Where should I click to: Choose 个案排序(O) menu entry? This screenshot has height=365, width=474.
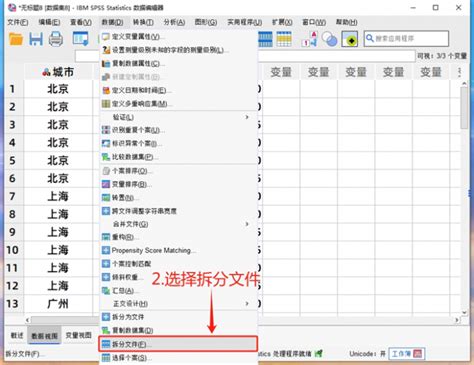(x=179, y=171)
